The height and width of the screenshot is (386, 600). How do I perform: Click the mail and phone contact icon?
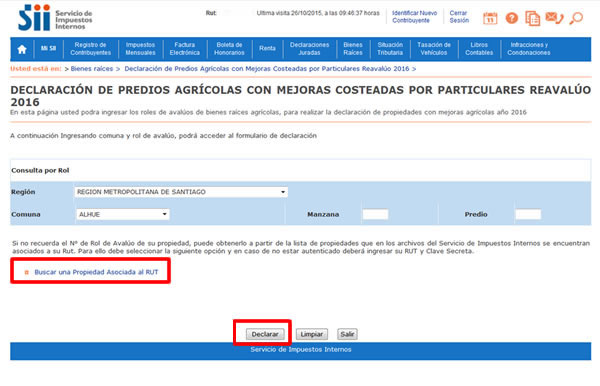tap(554, 18)
